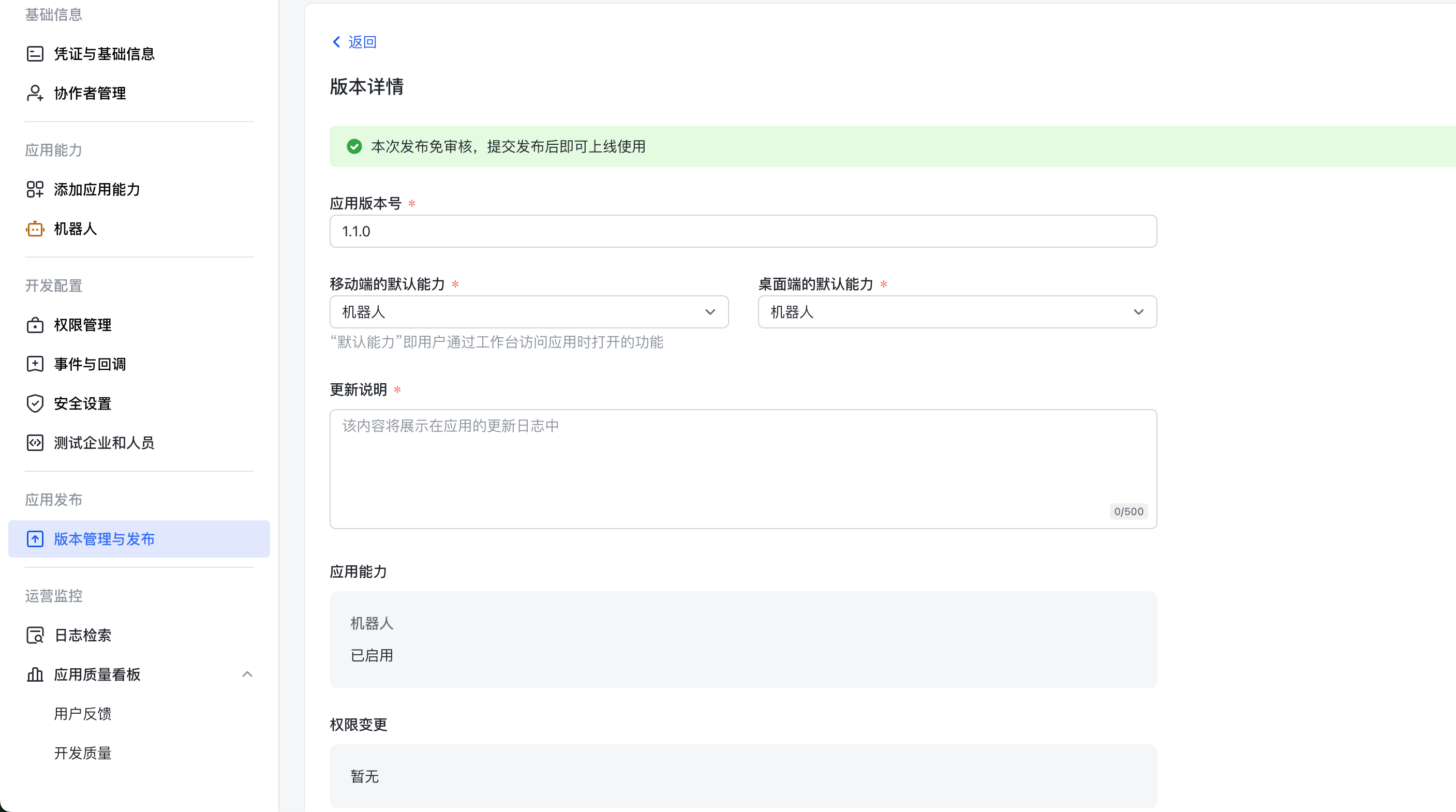
Task: Click the green checkmark icon in the notice banner
Action: (x=354, y=146)
